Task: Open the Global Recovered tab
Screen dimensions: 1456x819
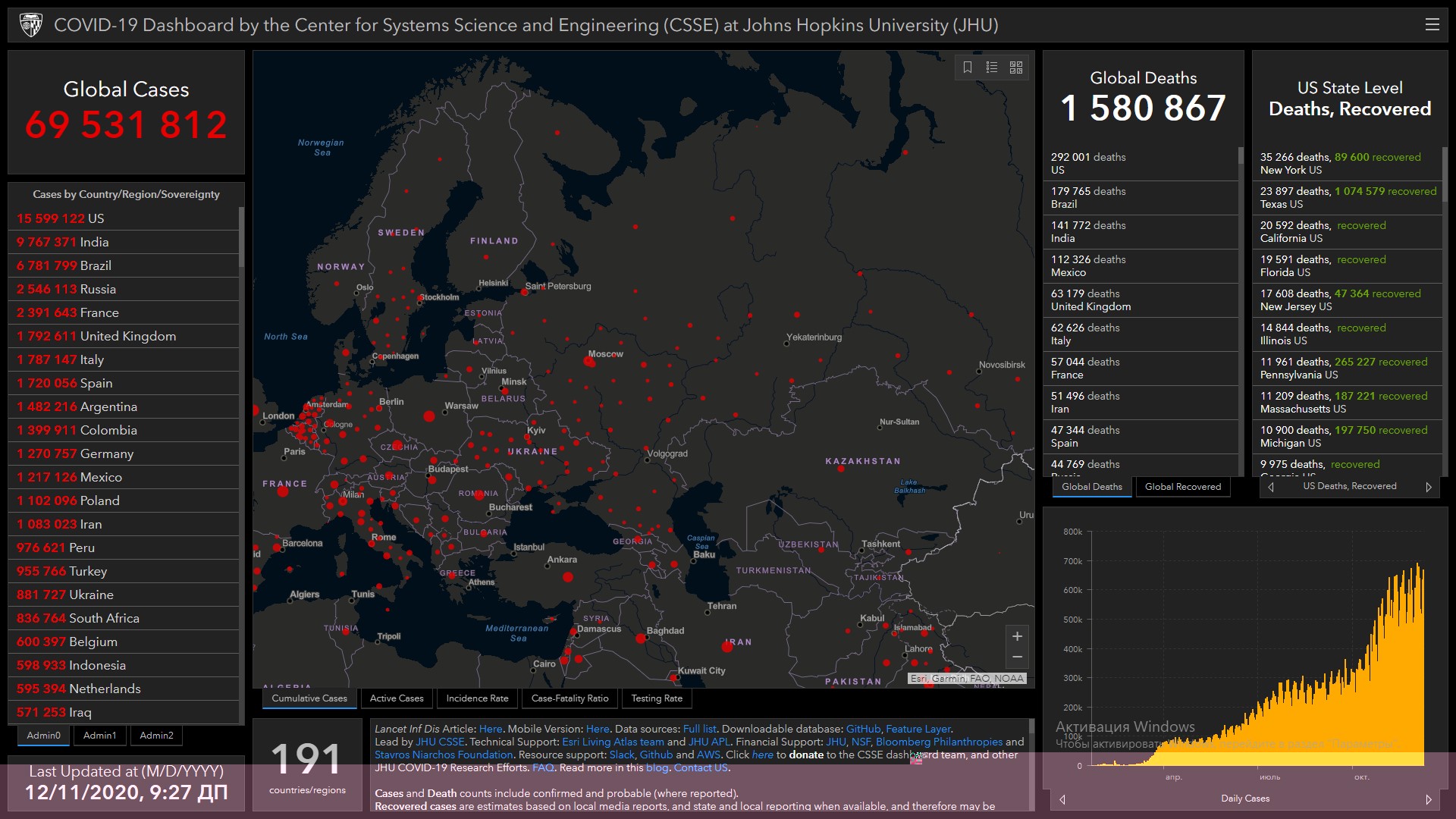Action: tap(1182, 487)
